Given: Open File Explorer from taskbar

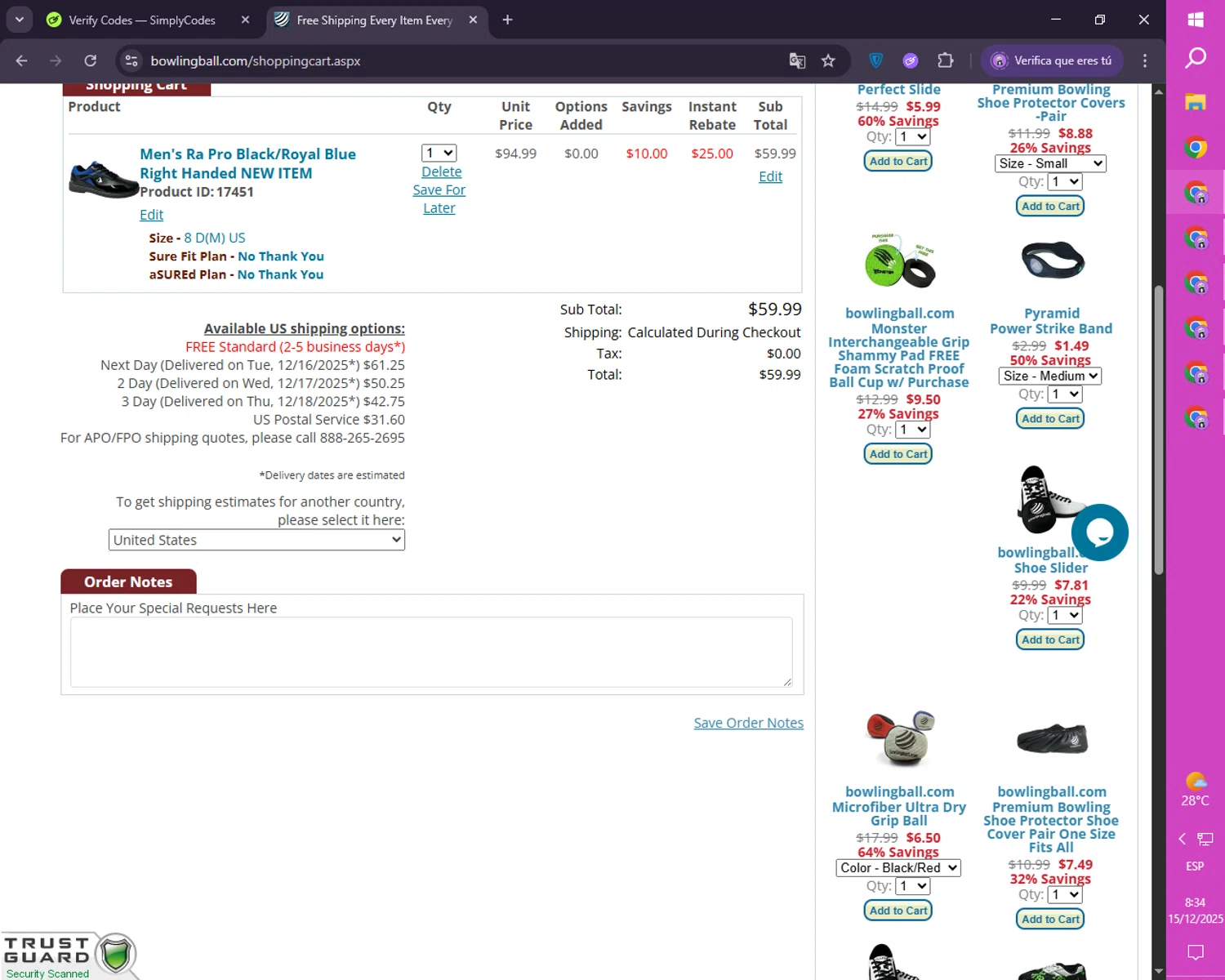Looking at the screenshot, I should tap(1196, 102).
